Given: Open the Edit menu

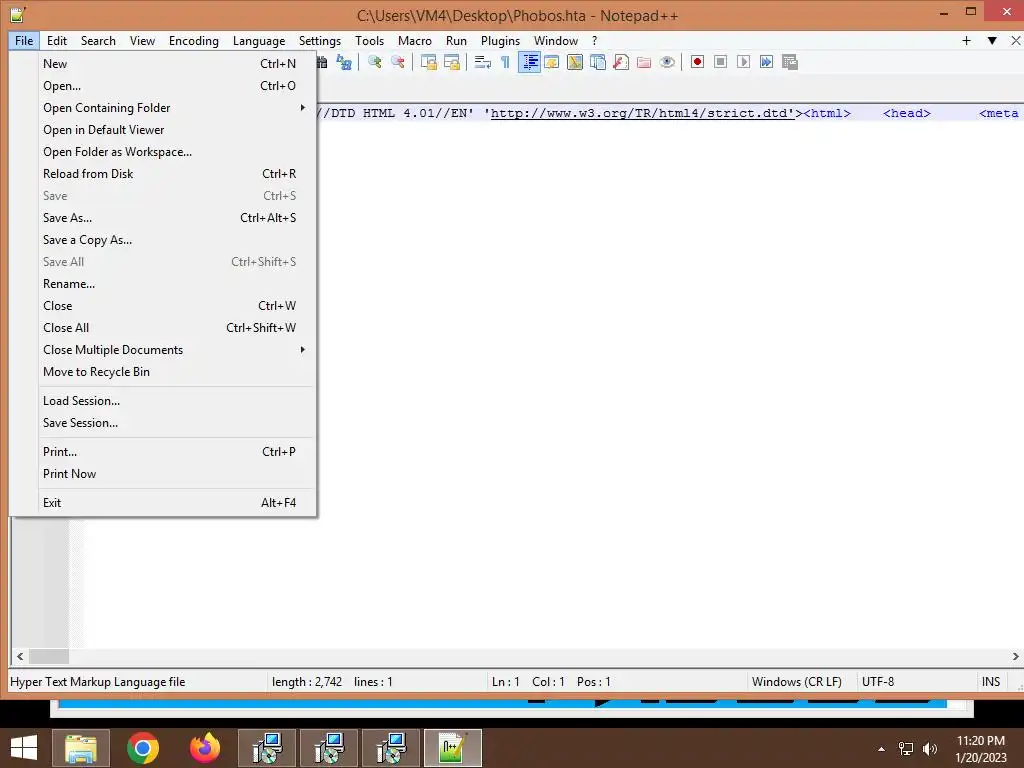Looking at the screenshot, I should coord(57,40).
